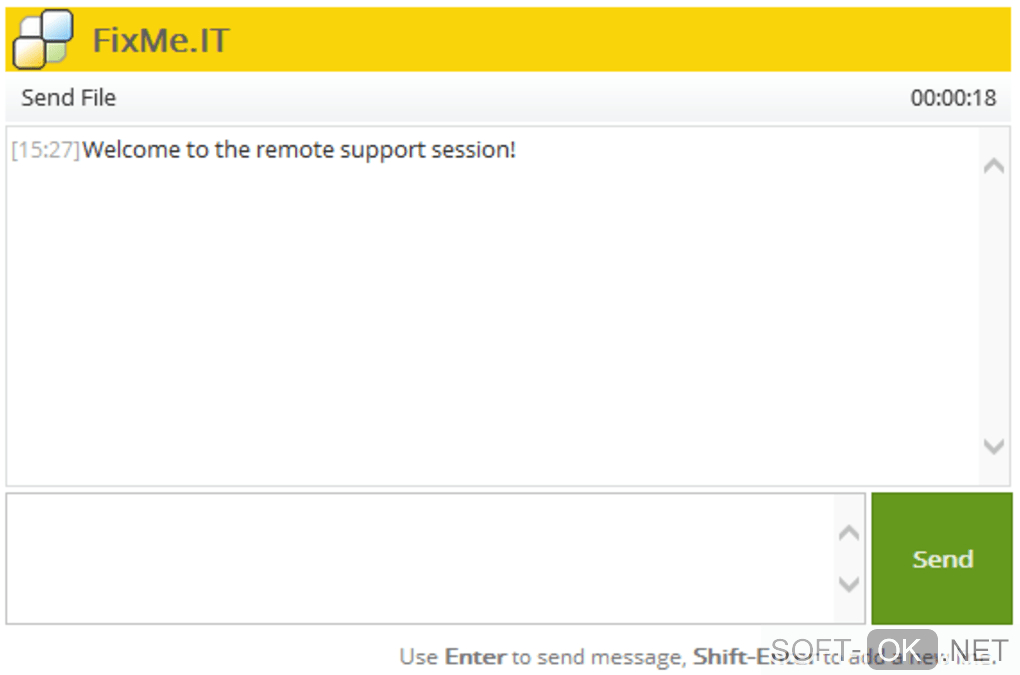Click the session timer 00:00:18
This screenshot has width=1020, height=675.
coord(953,98)
